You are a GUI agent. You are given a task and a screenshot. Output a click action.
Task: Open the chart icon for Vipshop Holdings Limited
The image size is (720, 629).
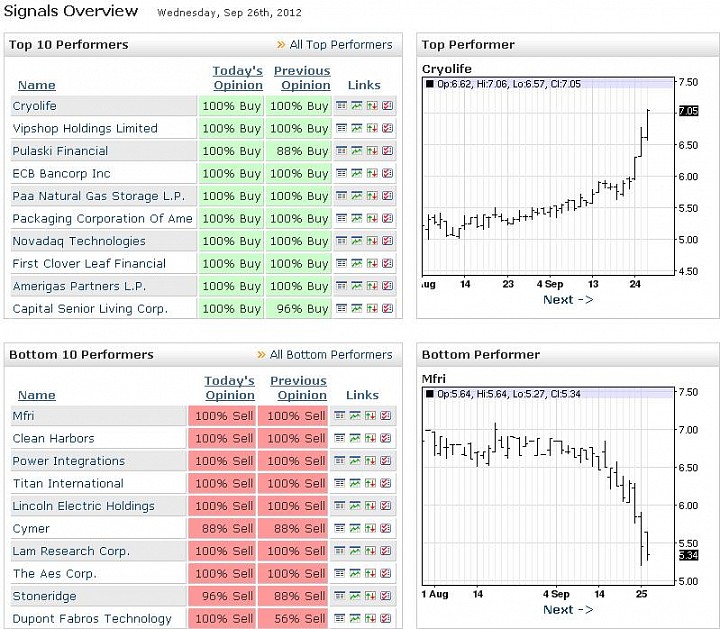click(357, 128)
